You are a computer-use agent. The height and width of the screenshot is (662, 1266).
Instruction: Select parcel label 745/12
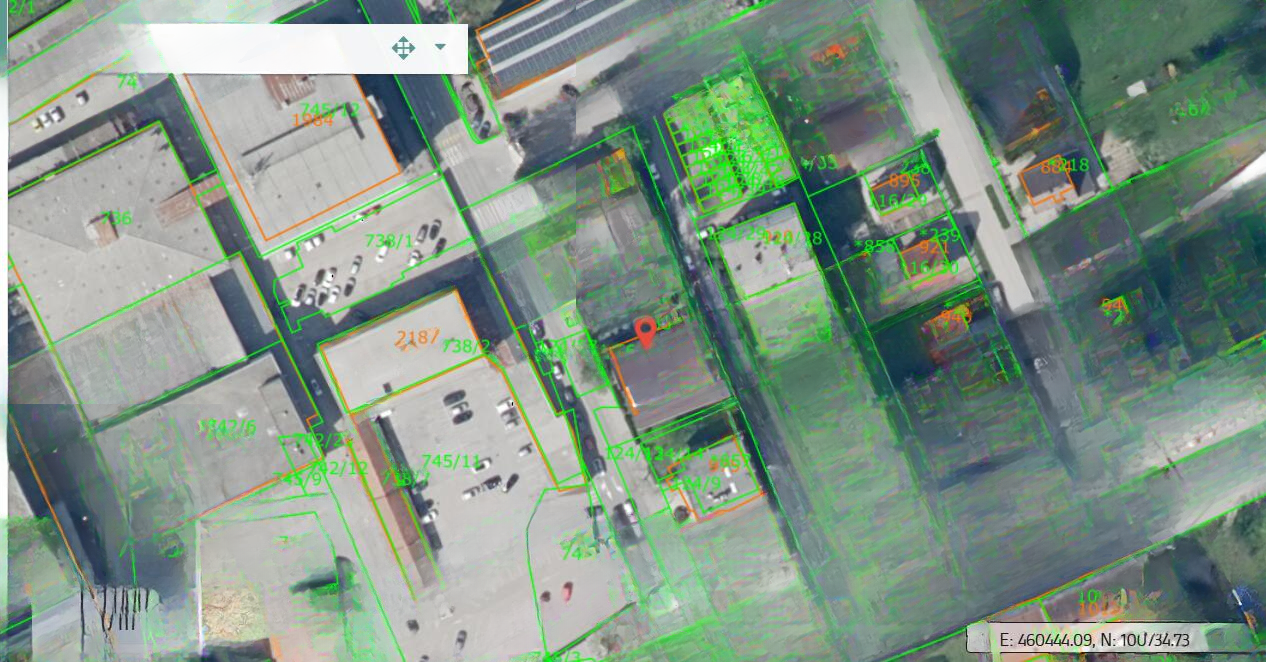330,108
